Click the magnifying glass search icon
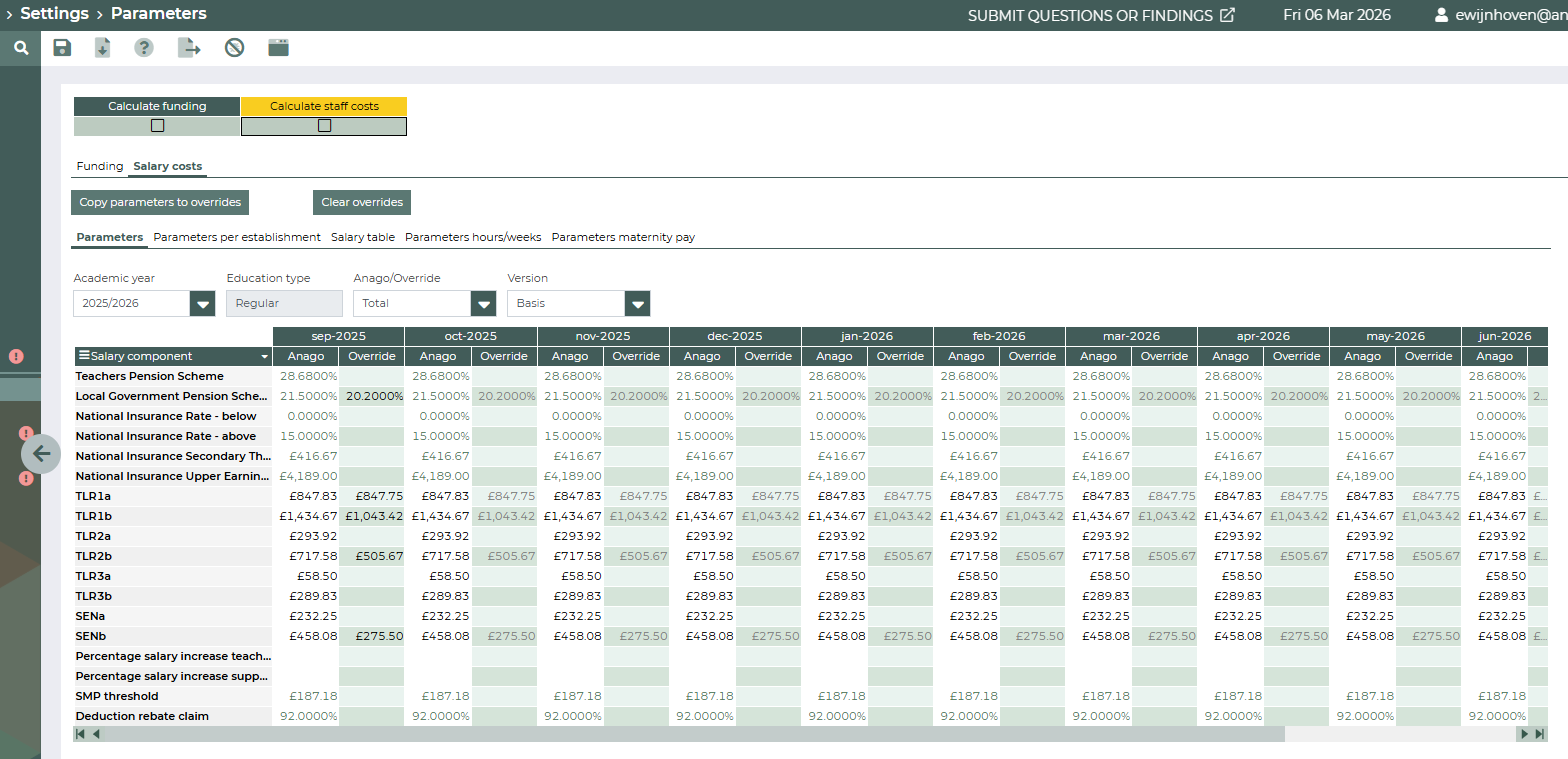The image size is (1568, 759). click(x=21, y=48)
